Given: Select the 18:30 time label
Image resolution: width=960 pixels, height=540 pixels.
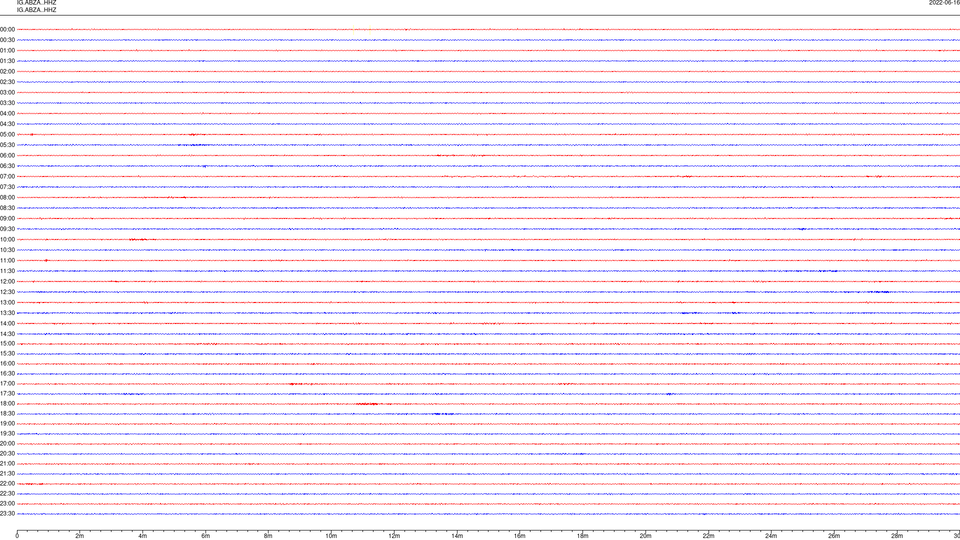Looking at the screenshot, I should [x=7, y=414].
